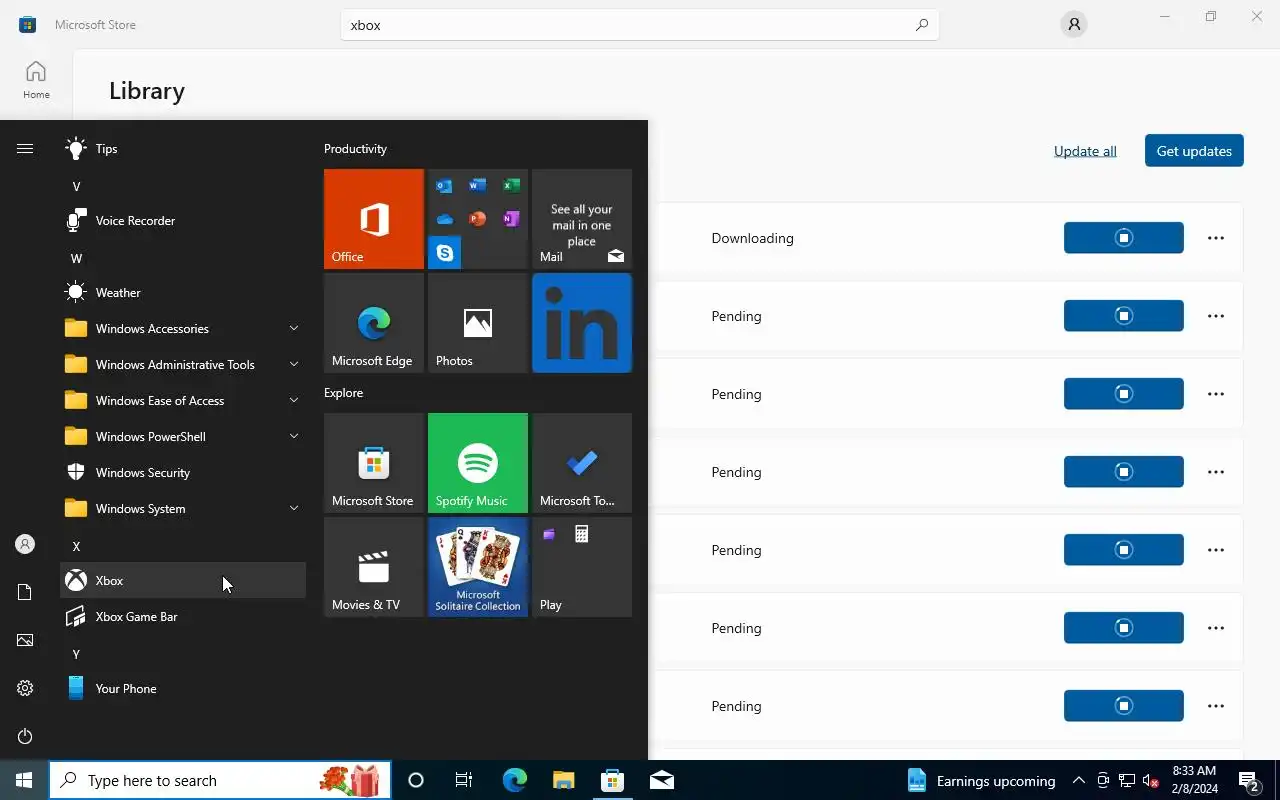The height and width of the screenshot is (800, 1280).
Task: Click letter header Y in app list
Action: (76, 654)
